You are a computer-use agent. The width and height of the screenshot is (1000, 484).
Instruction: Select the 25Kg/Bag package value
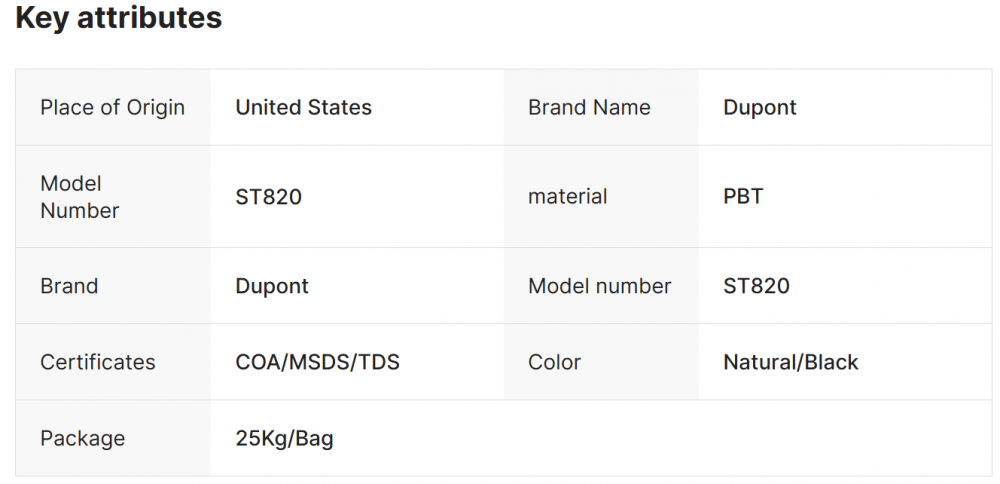pos(284,438)
